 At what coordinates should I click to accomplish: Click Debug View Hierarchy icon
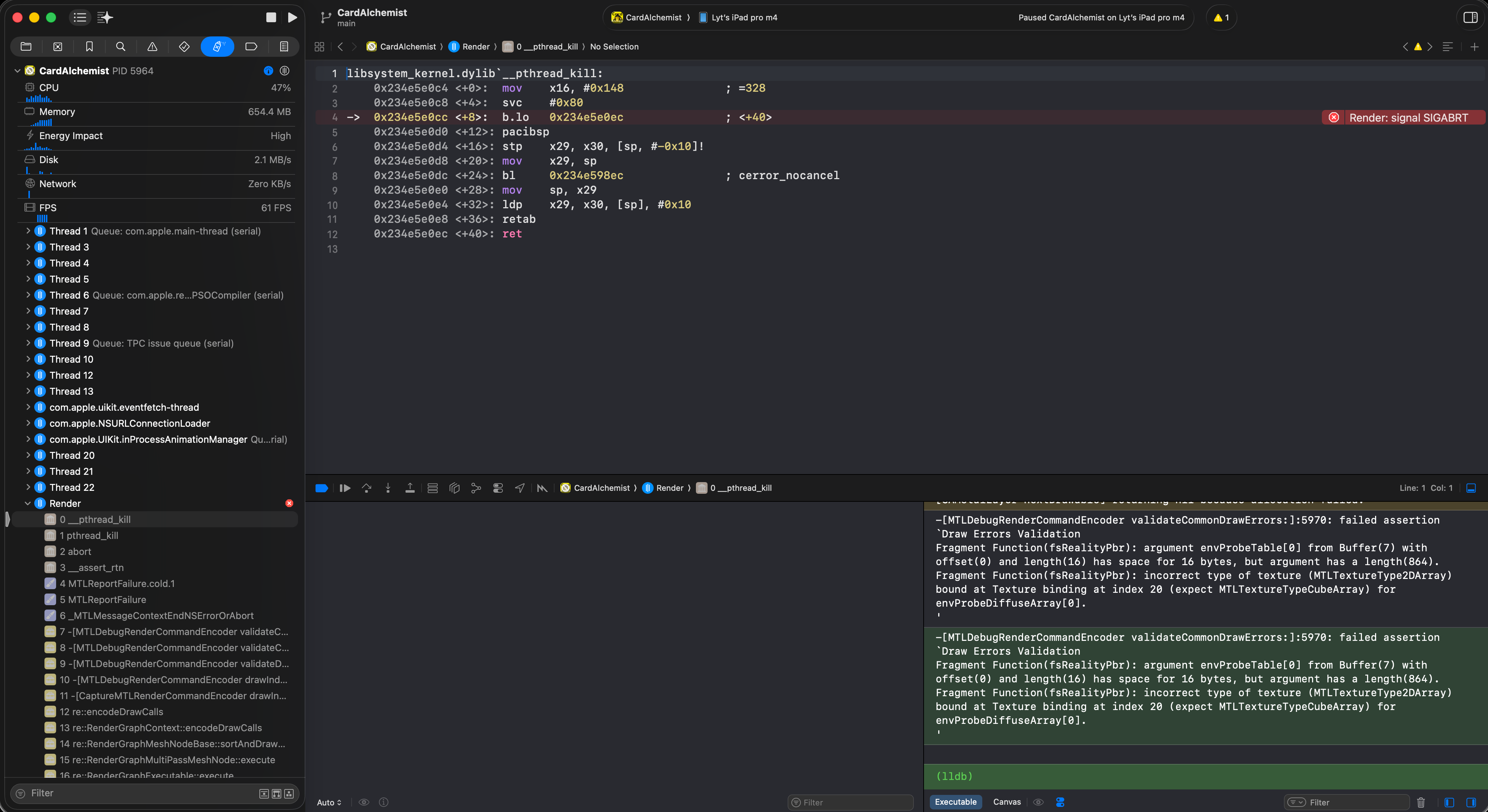click(454, 488)
